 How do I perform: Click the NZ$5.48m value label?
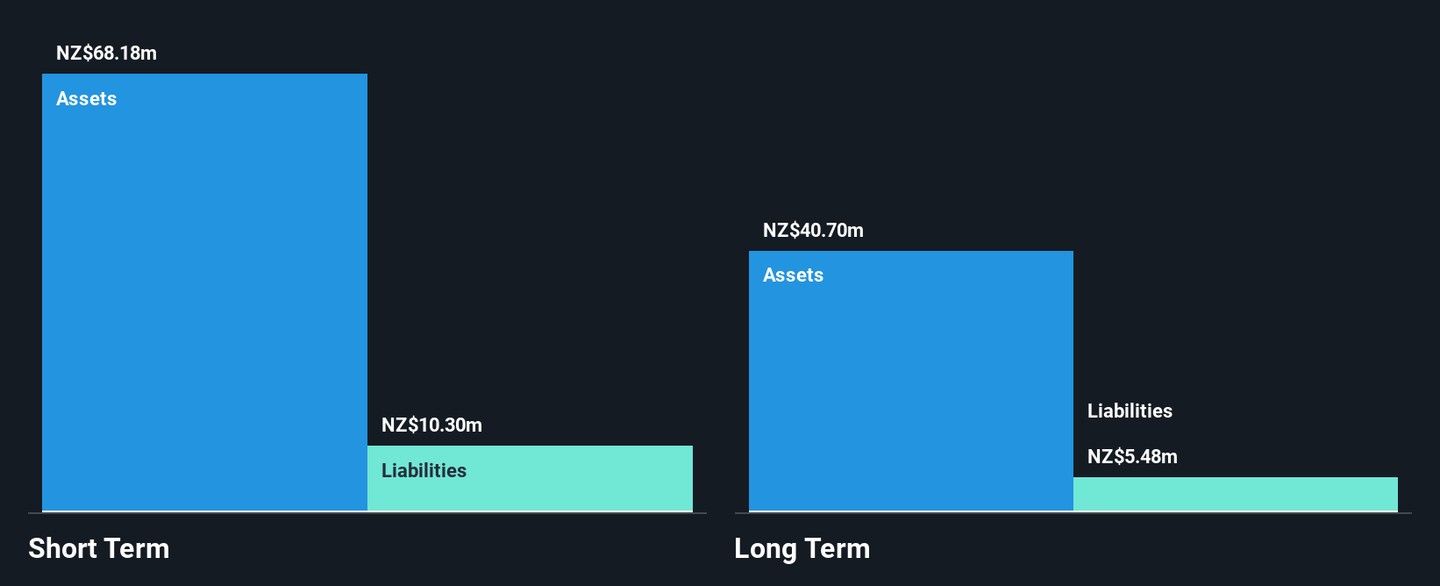pyautogui.click(x=1132, y=457)
